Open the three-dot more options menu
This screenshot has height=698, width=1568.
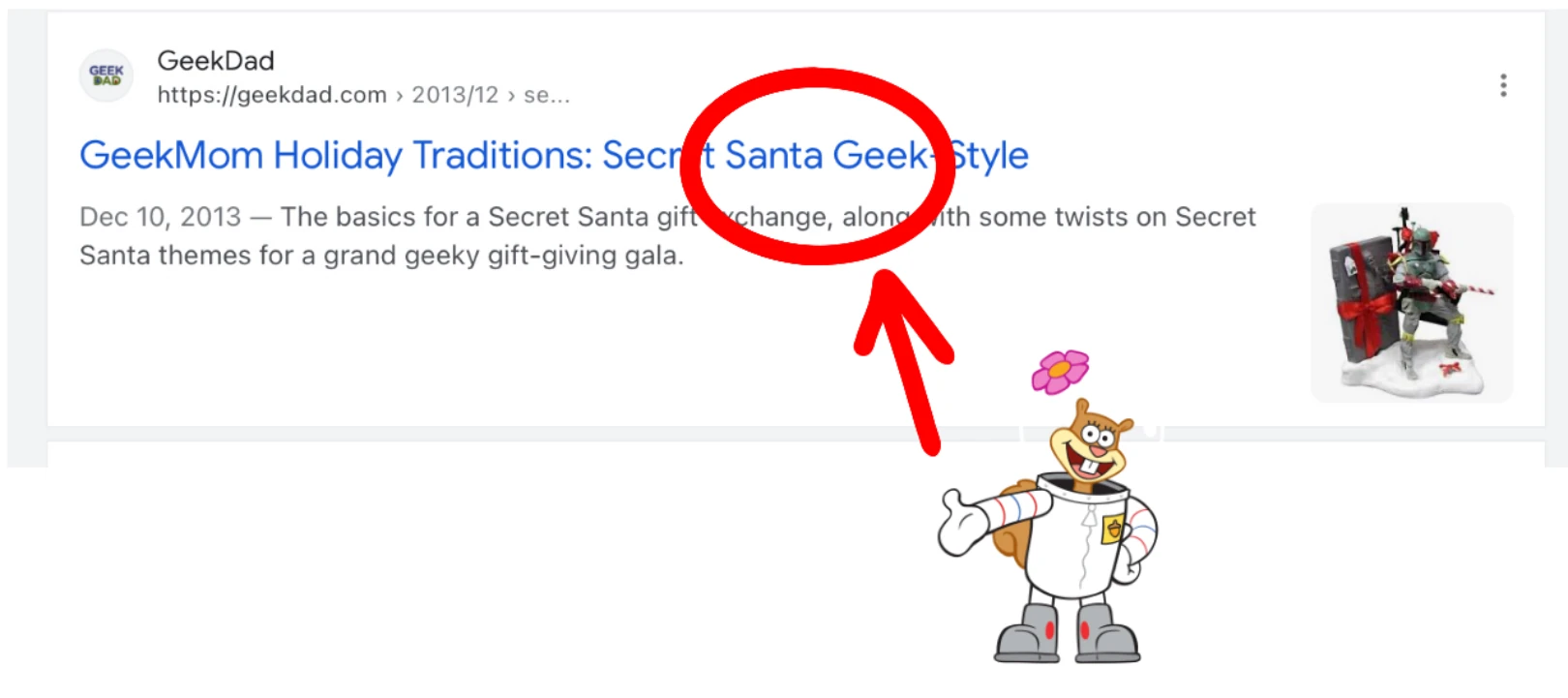[1502, 85]
